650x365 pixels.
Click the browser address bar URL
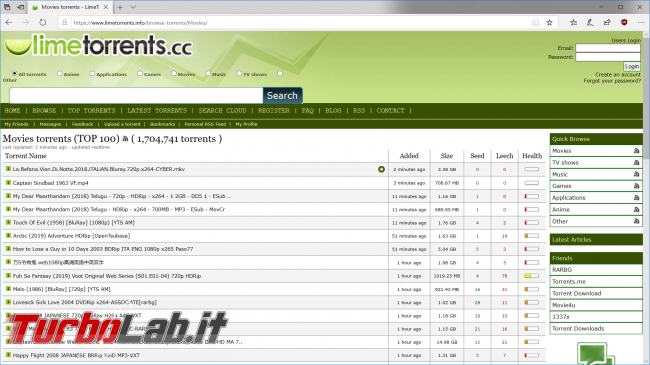[x=141, y=23]
